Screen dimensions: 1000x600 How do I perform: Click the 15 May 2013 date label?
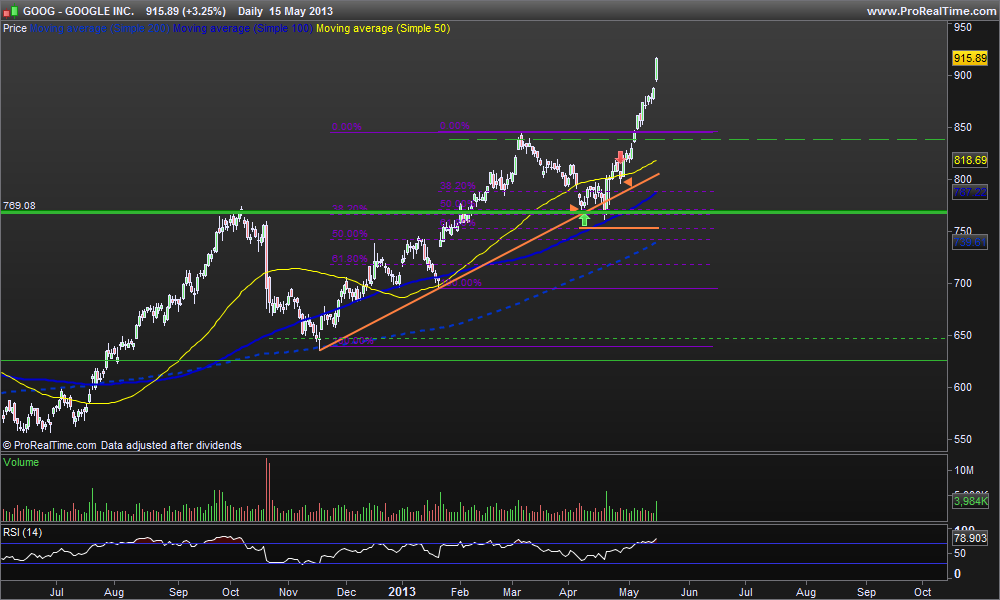click(x=301, y=11)
